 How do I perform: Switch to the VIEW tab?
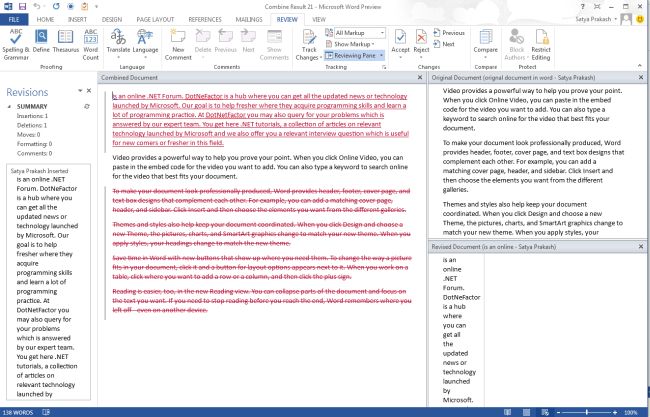(318, 19)
